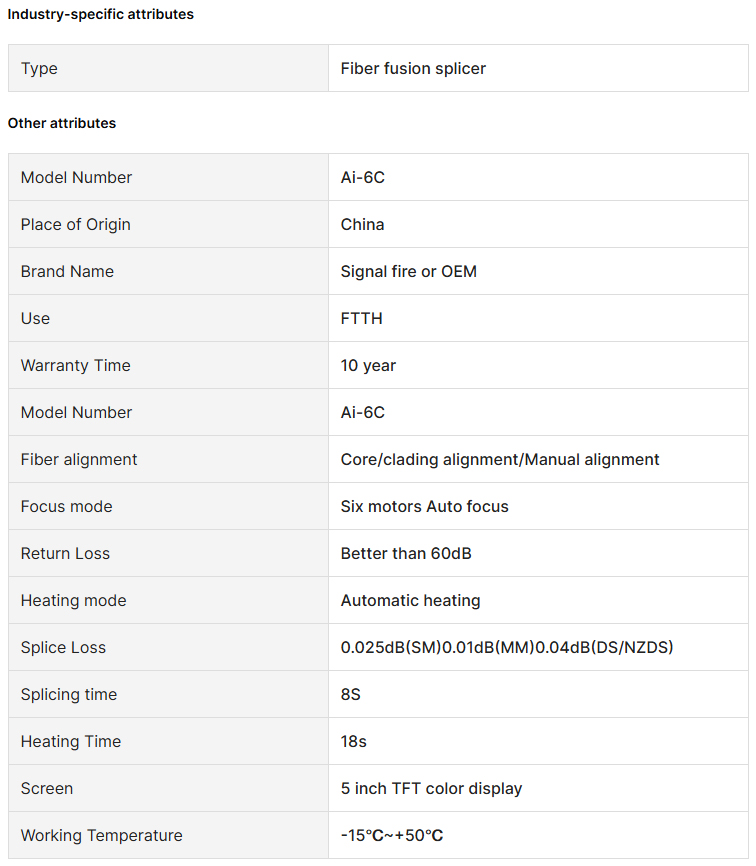
Task: Select the 18s heating time value
Action: 353,741
